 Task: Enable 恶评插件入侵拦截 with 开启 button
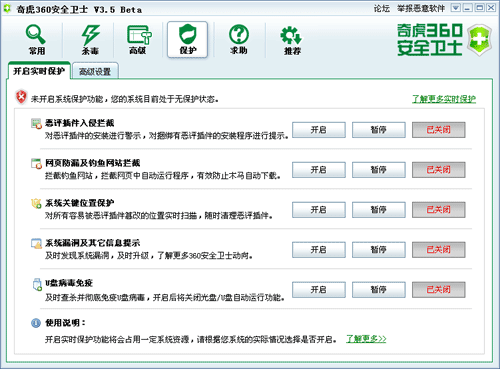(319, 130)
